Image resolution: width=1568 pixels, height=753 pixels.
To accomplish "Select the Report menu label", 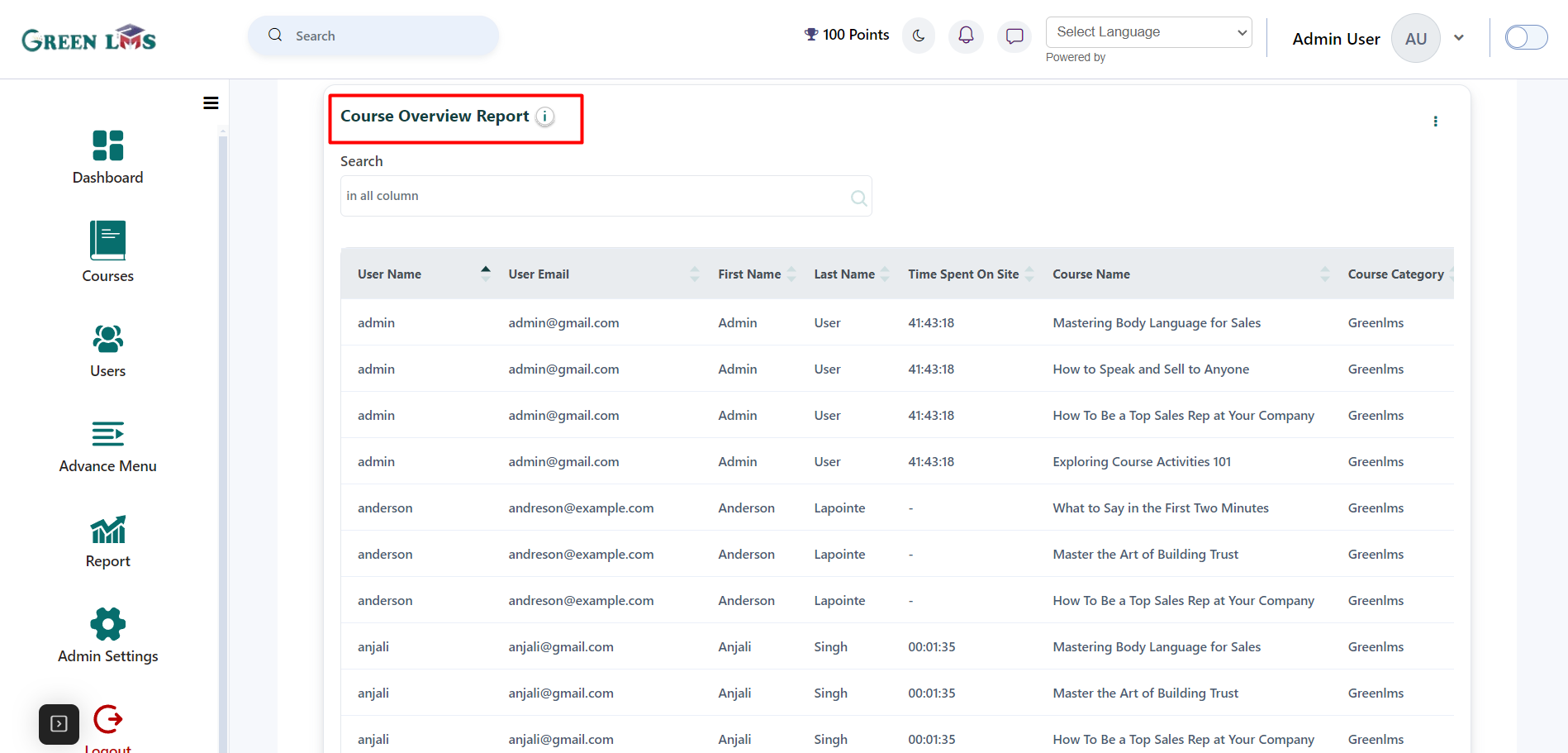I will click(107, 561).
